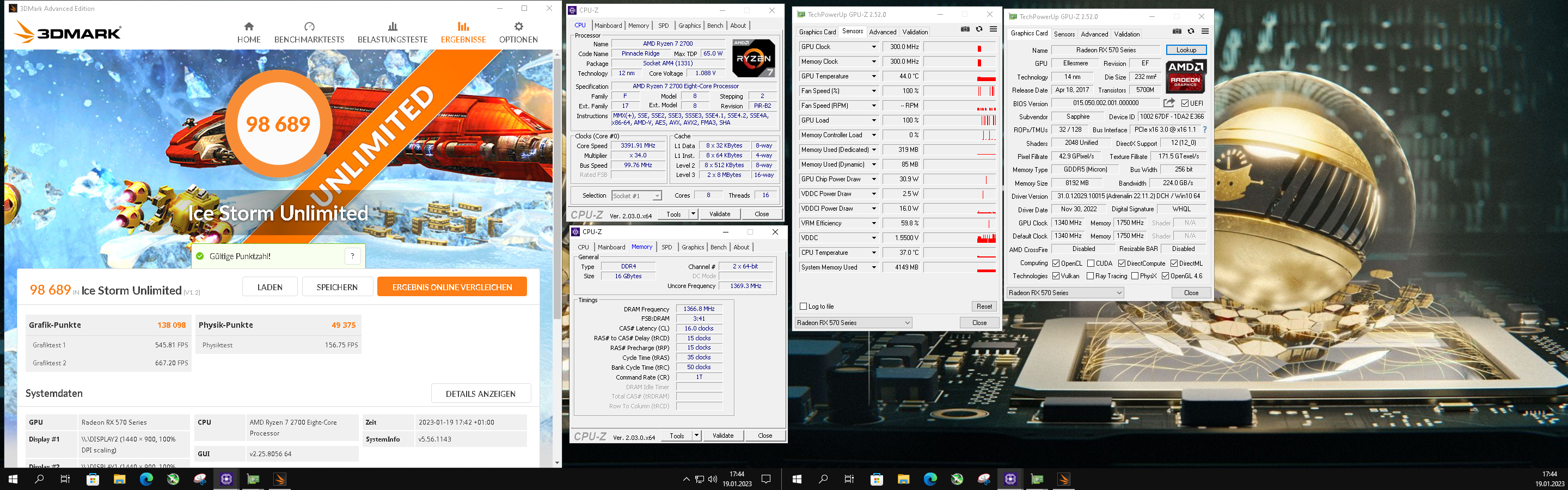Viewport: 1568px width, 490px height.
Task: Click the 3DMark logo
Action: coord(68,32)
